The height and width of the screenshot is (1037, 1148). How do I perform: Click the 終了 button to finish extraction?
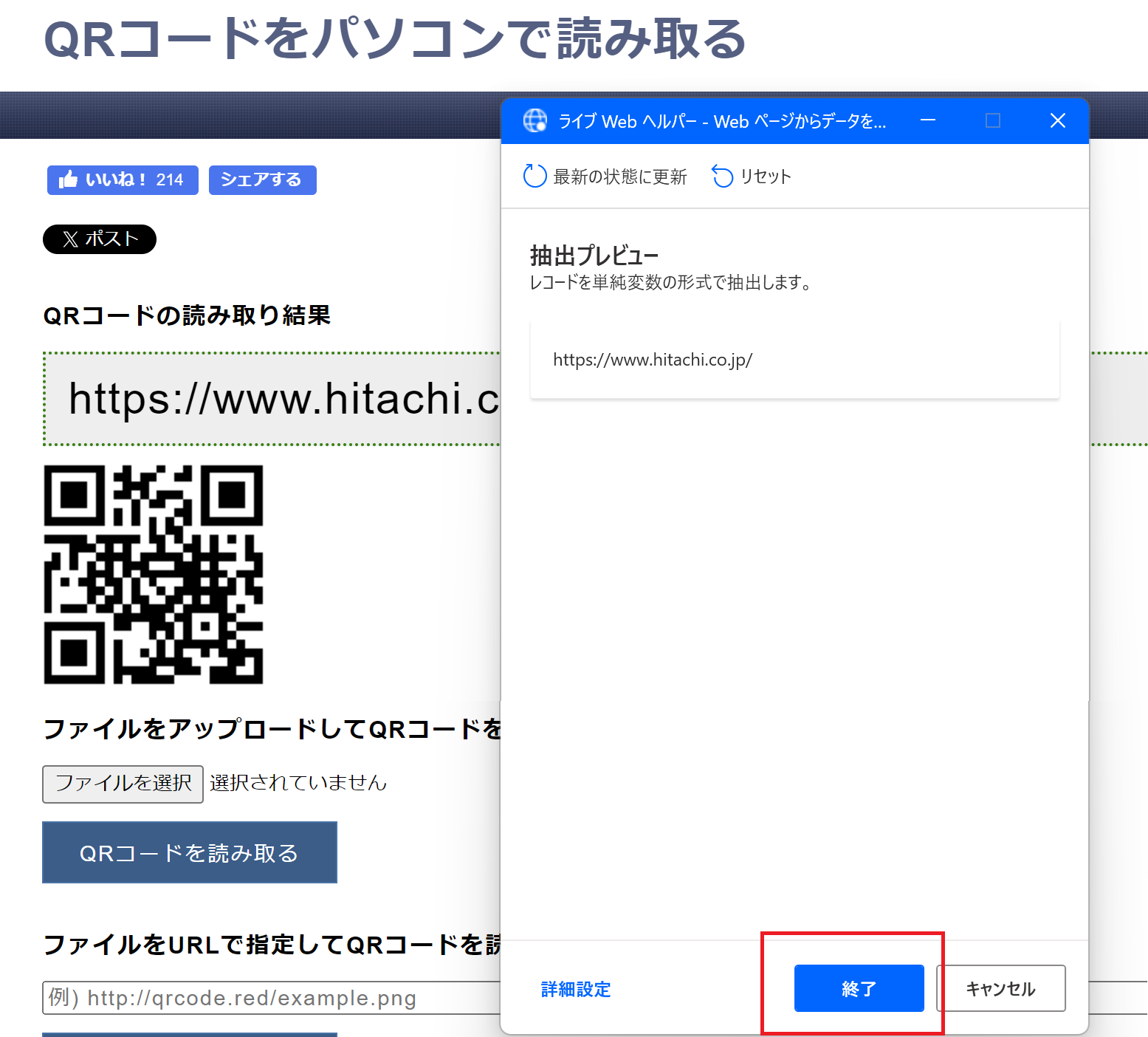[858, 988]
